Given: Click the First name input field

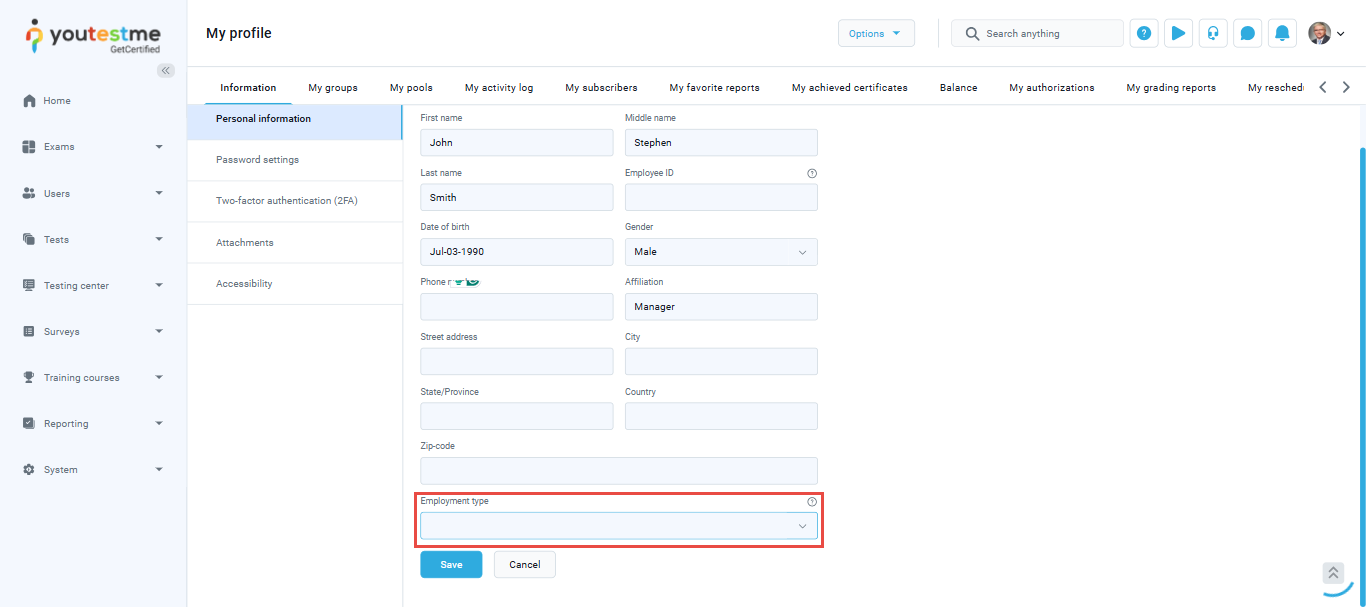Looking at the screenshot, I should [x=516, y=143].
